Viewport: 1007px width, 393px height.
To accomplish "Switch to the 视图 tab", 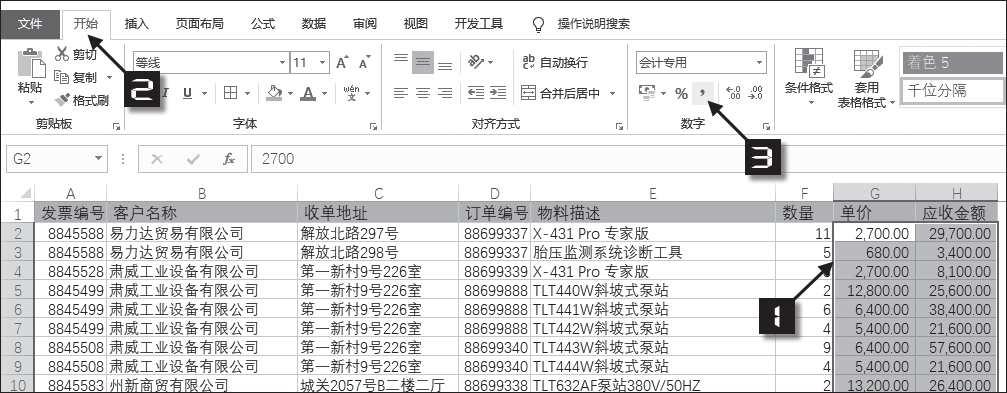I will (416, 24).
